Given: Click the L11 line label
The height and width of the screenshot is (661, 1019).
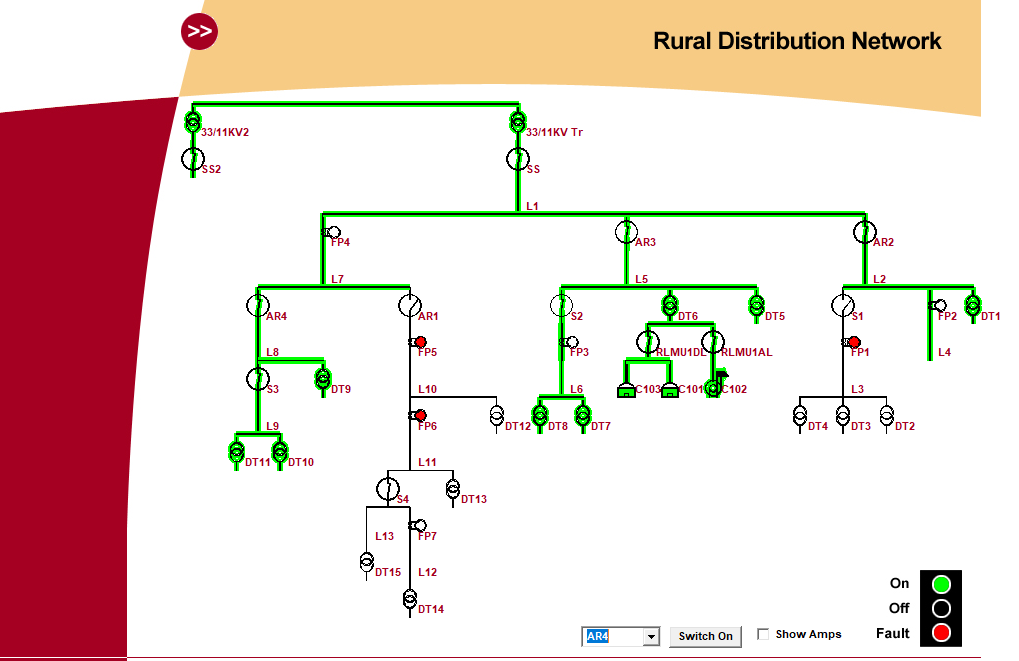Looking at the screenshot, I should 428,462.
